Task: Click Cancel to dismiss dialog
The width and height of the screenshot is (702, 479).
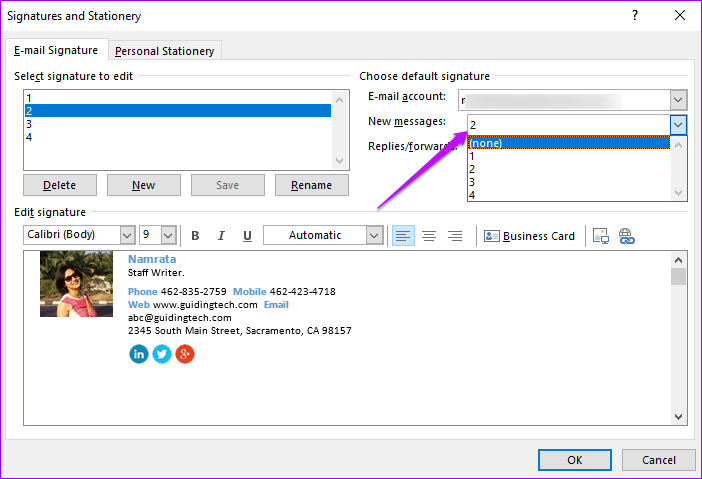Action: 659,460
